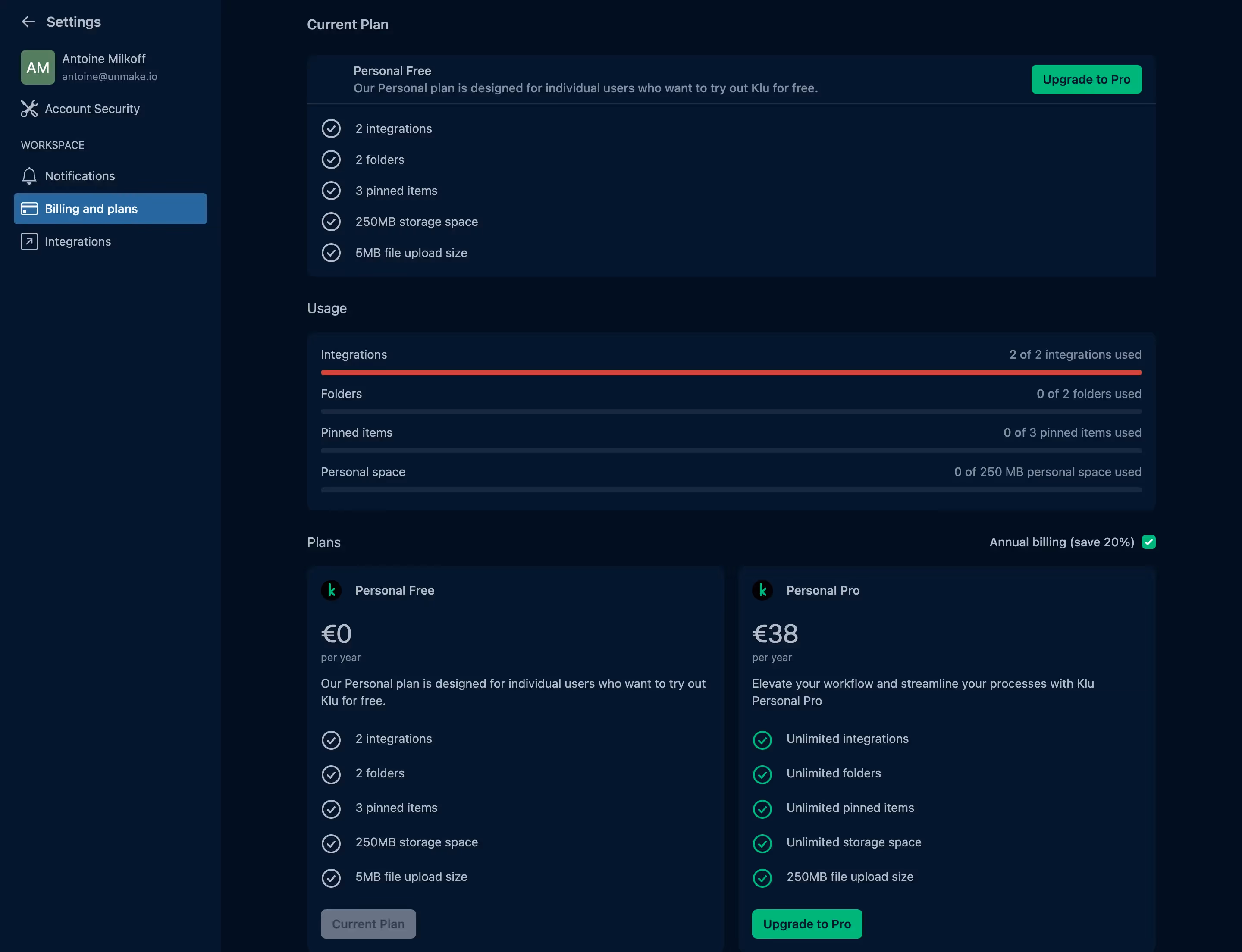Image resolution: width=1242 pixels, height=952 pixels.
Task: Click check icon beside 250MB storage space in Current Plan
Action: tap(331, 222)
